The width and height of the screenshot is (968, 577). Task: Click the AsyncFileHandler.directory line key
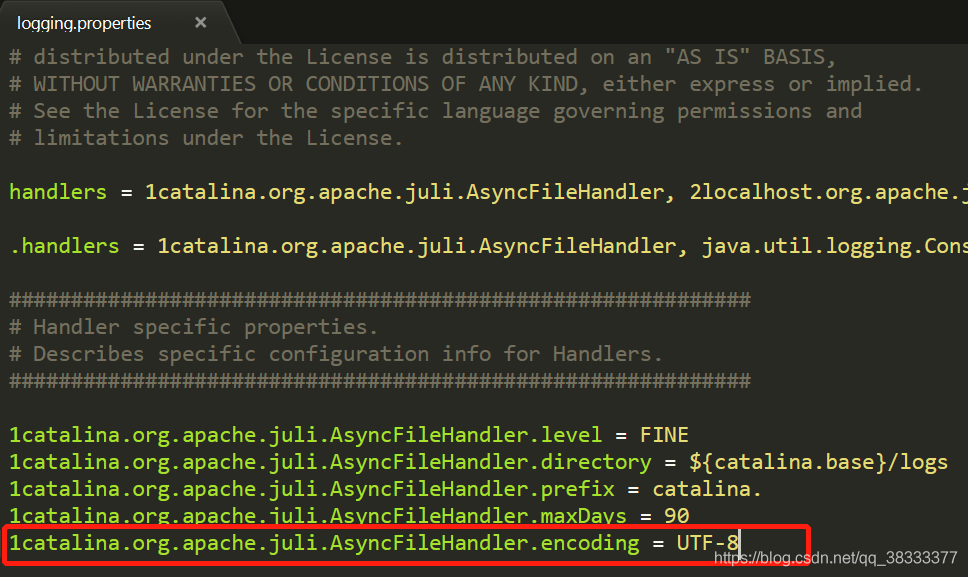tap(330, 462)
